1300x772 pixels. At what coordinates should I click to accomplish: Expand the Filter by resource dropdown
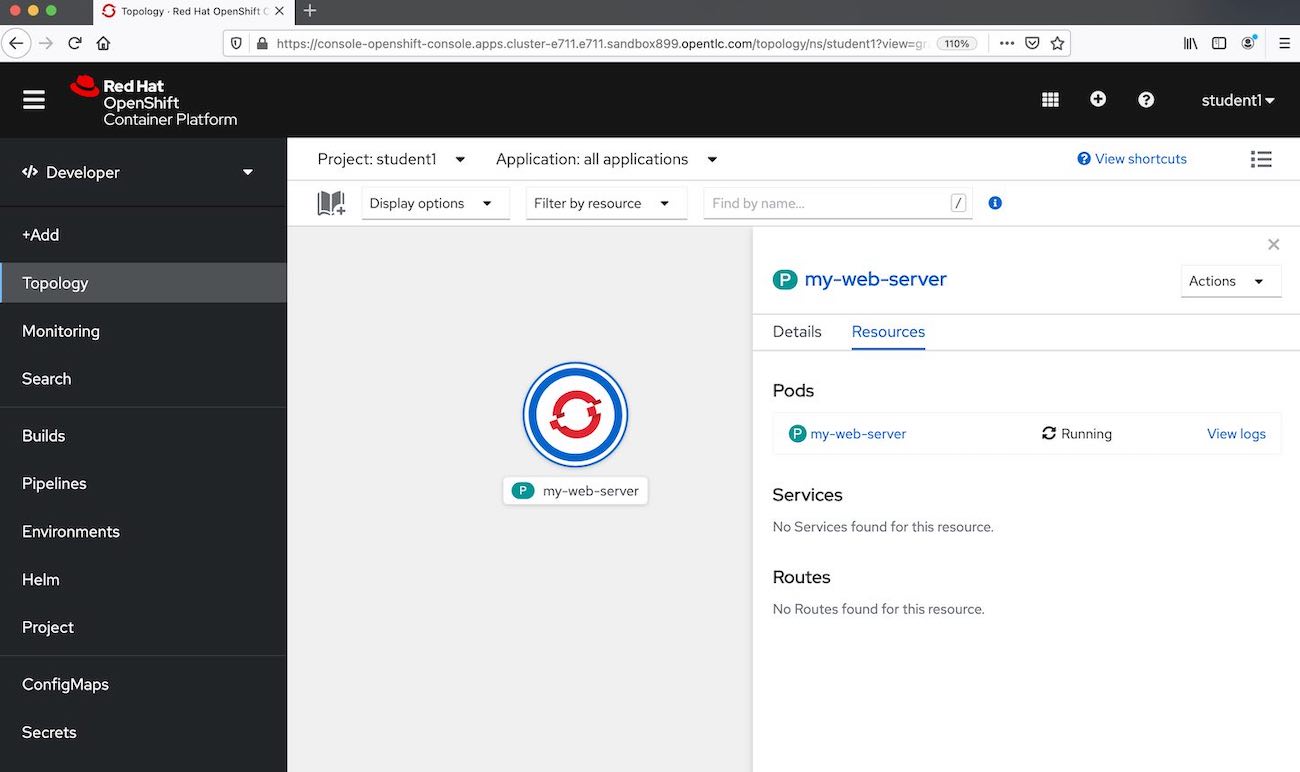(x=606, y=203)
